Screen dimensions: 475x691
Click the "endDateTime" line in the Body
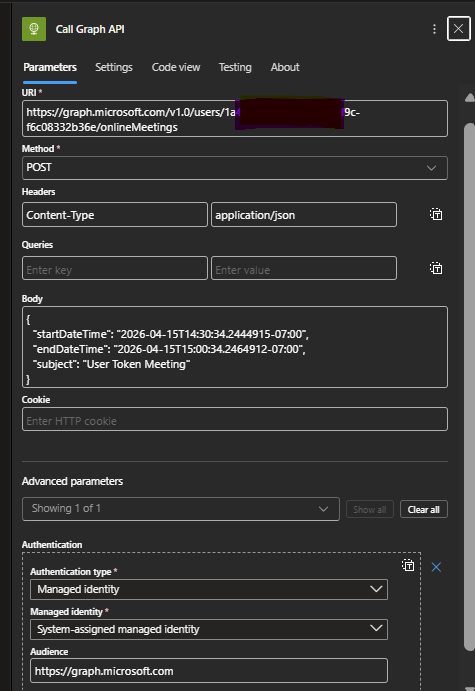click(169, 349)
